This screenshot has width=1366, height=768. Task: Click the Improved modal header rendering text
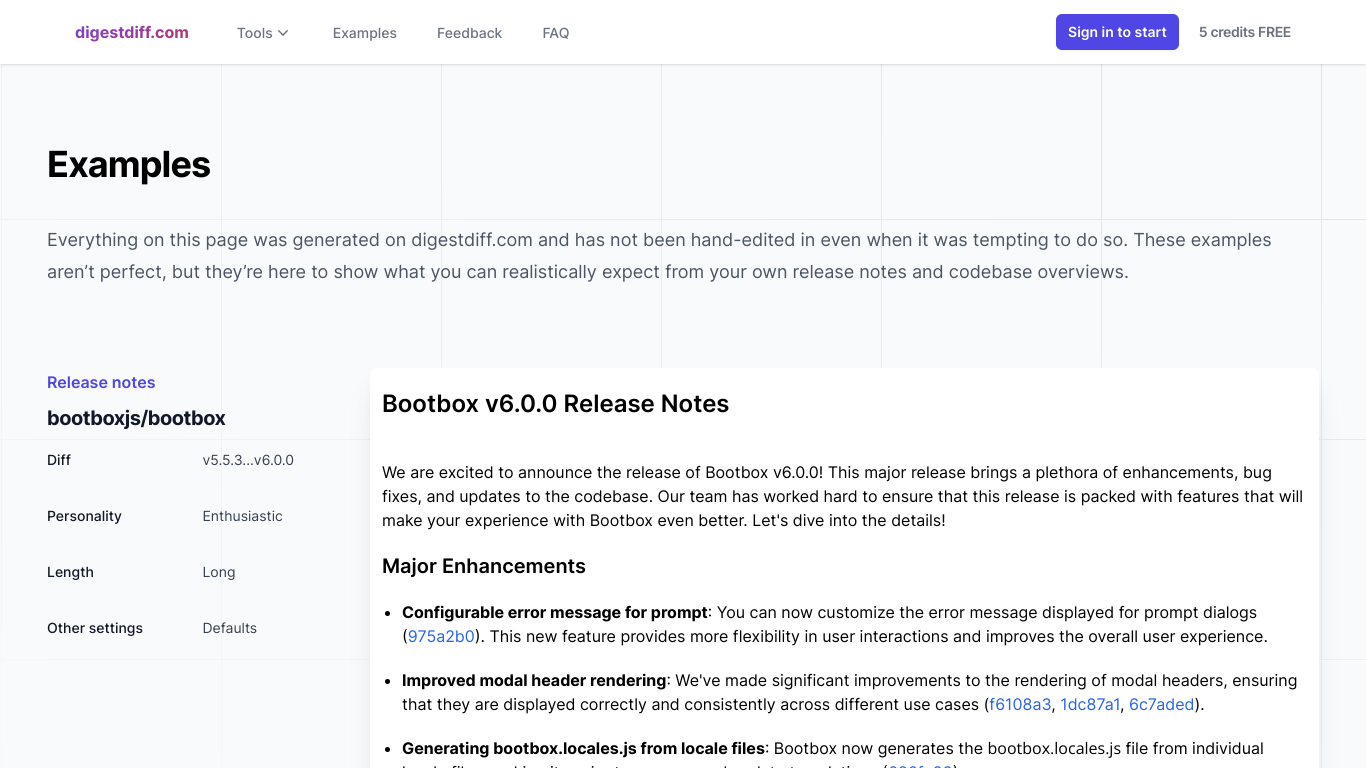[534, 680]
